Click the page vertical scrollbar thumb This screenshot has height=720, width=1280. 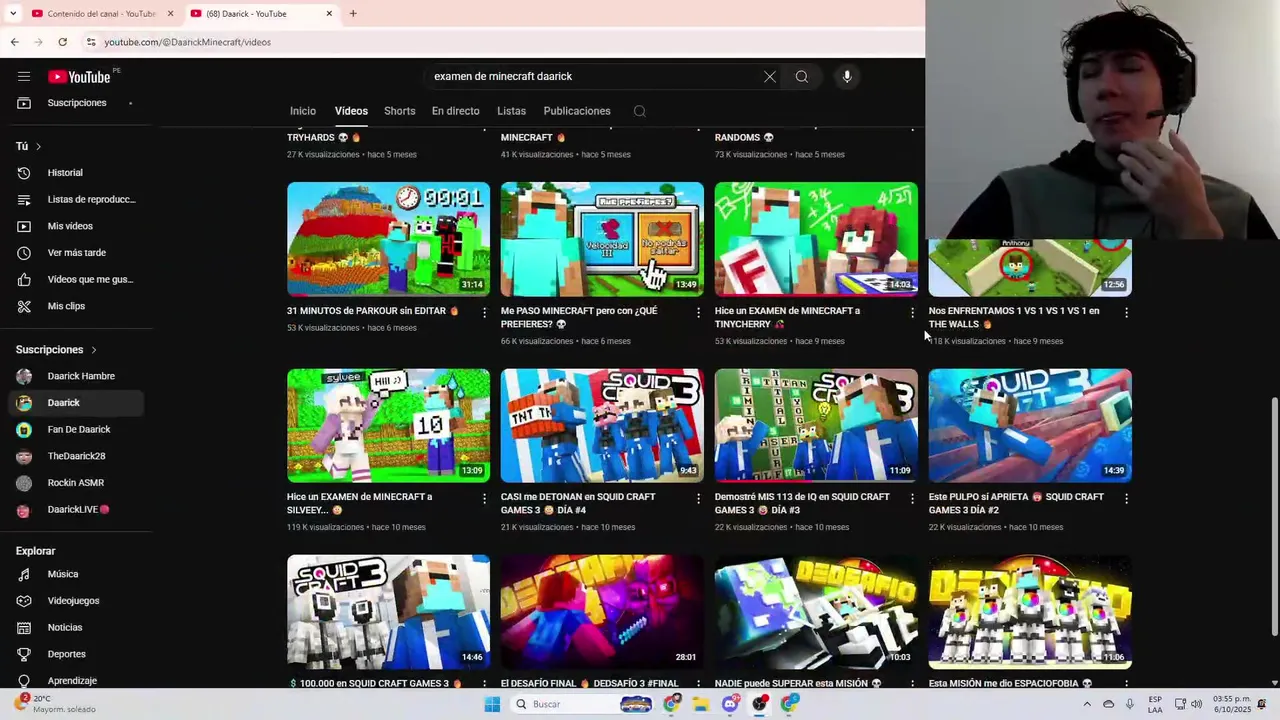(1274, 515)
